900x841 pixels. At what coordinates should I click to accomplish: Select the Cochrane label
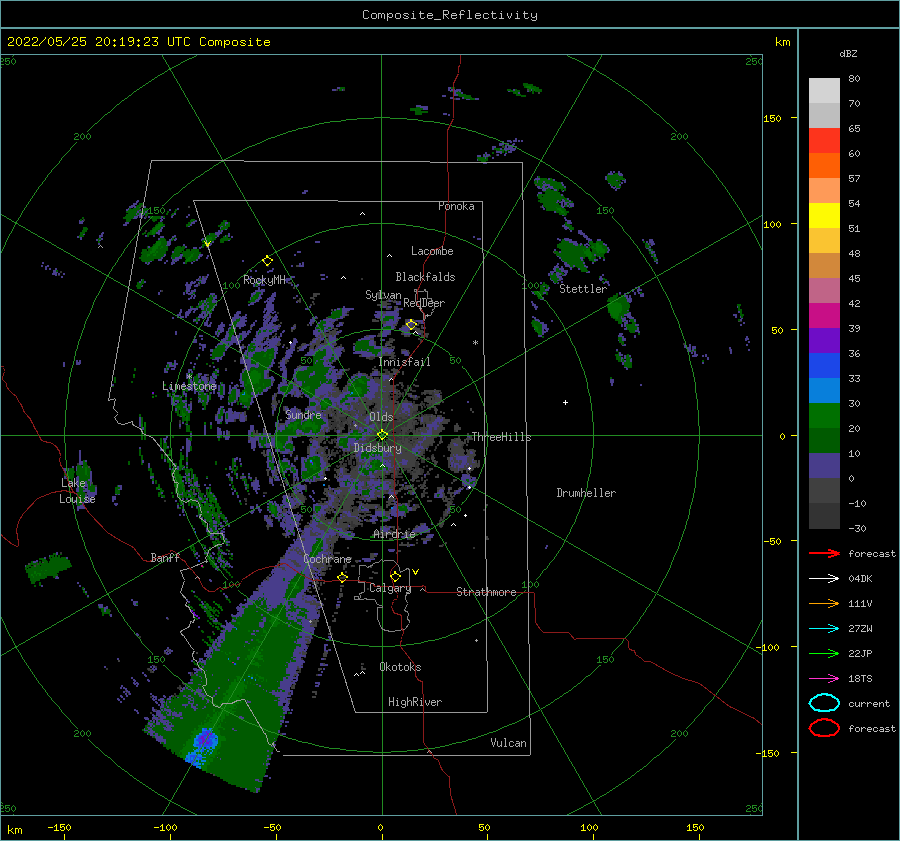point(327,559)
